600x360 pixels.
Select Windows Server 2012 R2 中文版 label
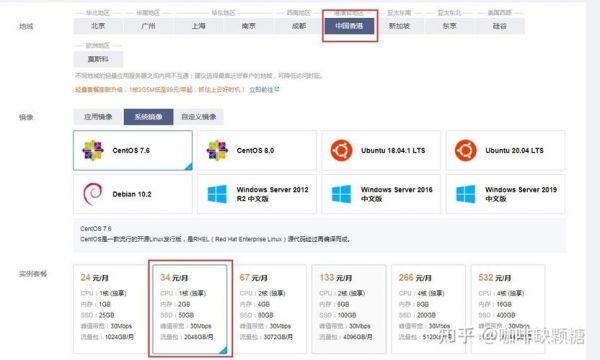click(272, 194)
